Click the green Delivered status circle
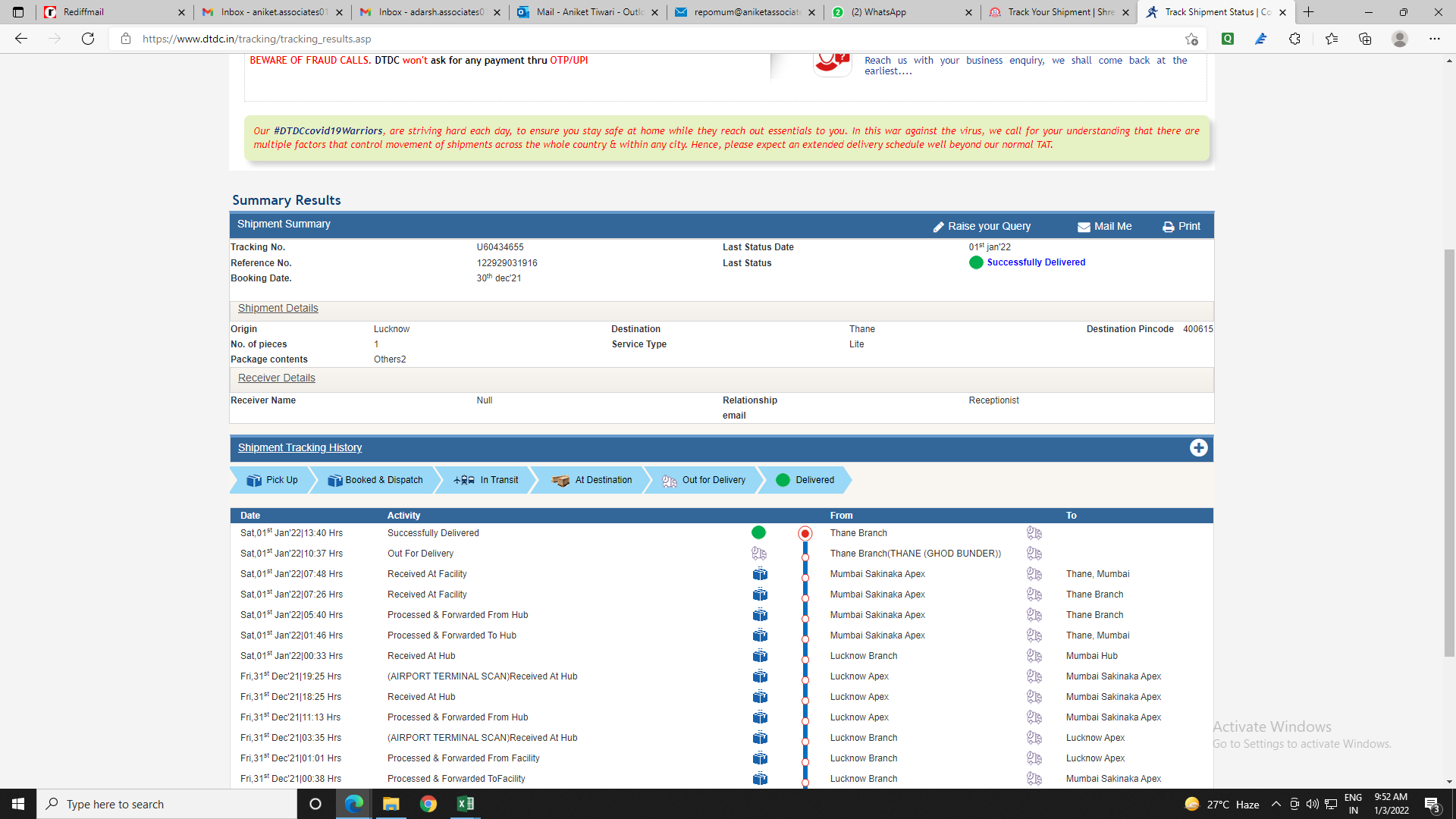 pyautogui.click(x=783, y=480)
